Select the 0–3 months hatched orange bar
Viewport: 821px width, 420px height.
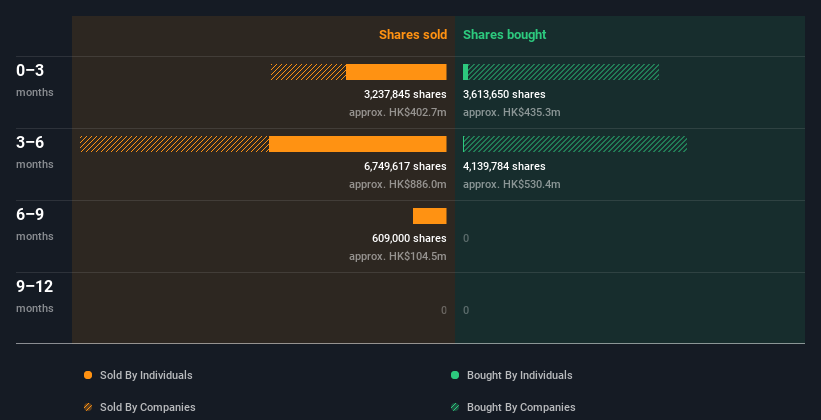pyautogui.click(x=308, y=72)
